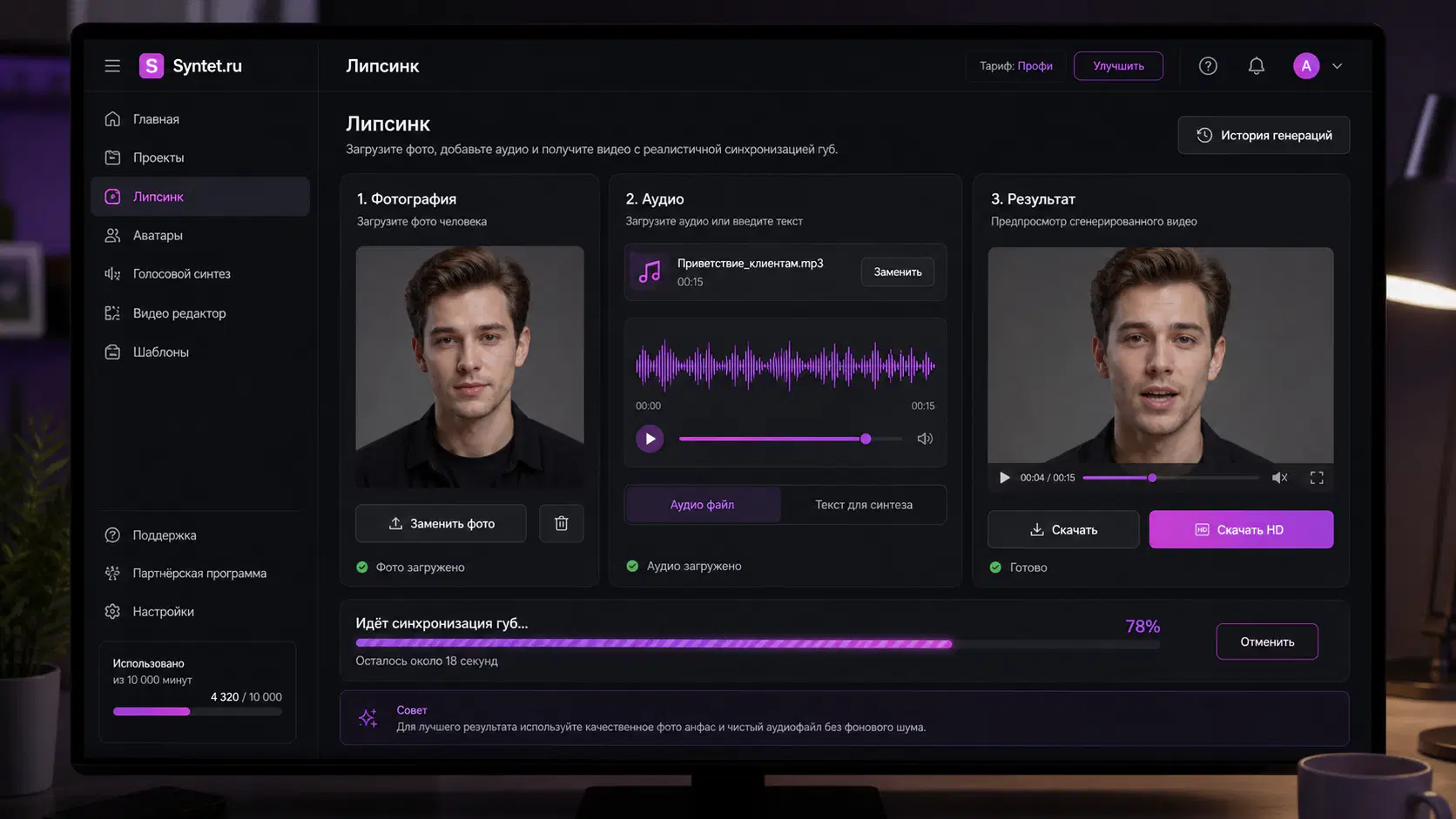This screenshot has width=1456, height=819.
Task: Enter fullscreen for the result video
Action: click(x=1317, y=478)
